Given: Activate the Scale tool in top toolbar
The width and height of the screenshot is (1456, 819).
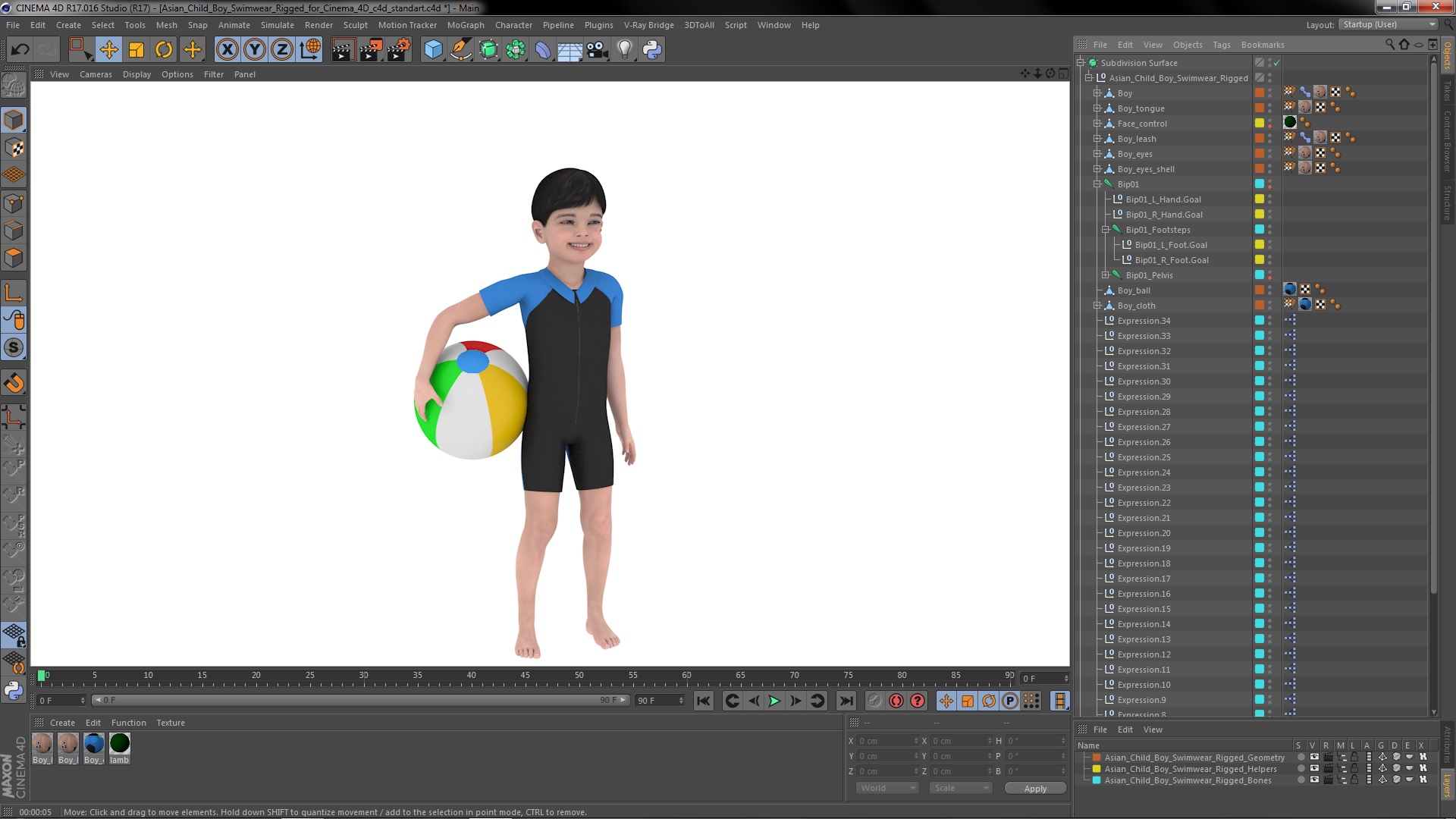Looking at the screenshot, I should [x=136, y=50].
